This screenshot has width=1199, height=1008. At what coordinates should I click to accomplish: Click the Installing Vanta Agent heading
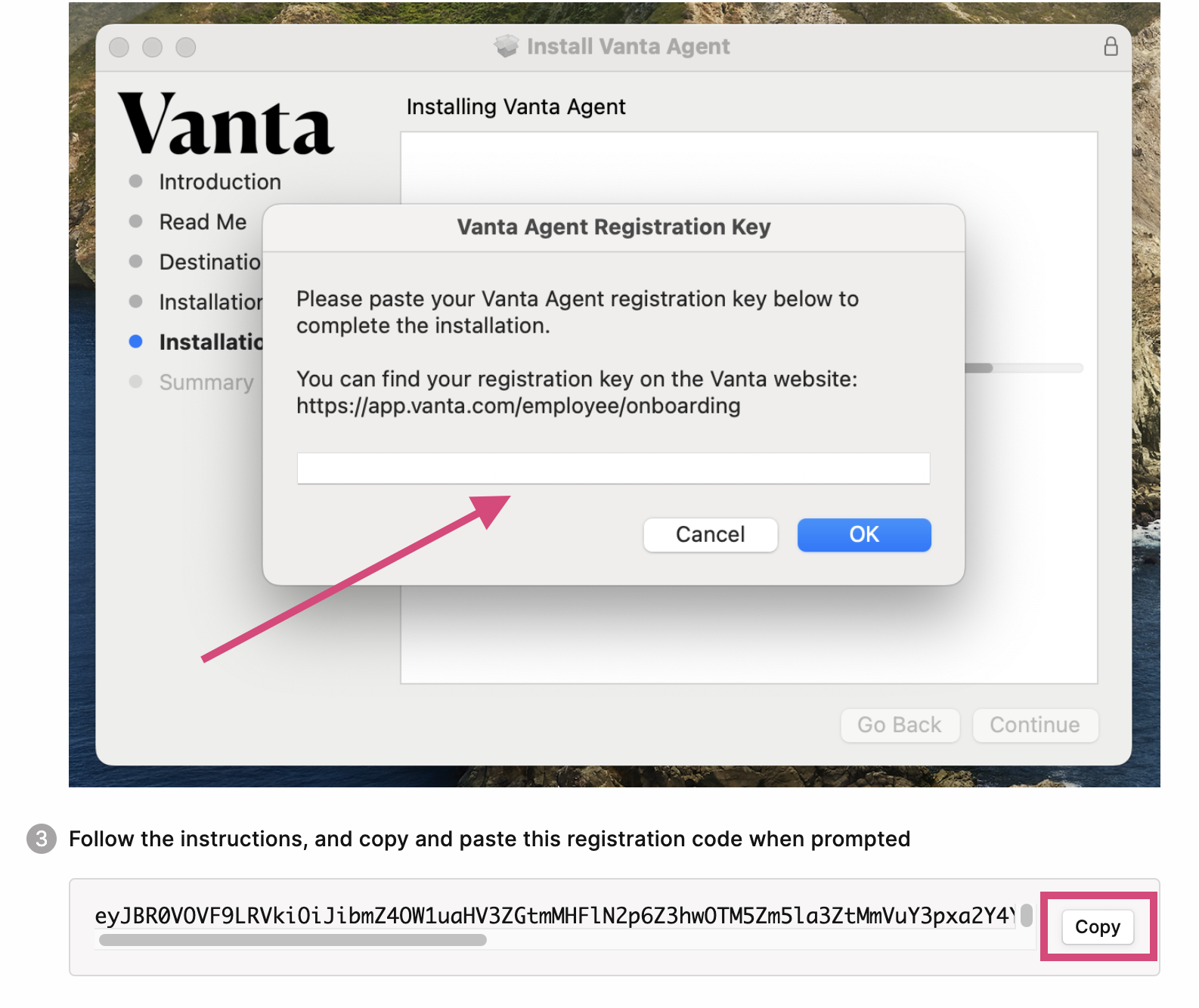[x=516, y=107]
